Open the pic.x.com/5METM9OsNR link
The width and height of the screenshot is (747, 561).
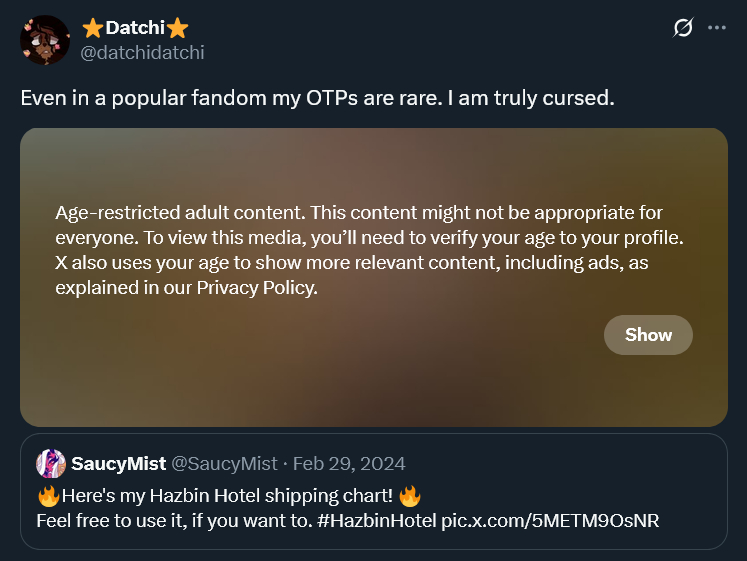click(550, 521)
